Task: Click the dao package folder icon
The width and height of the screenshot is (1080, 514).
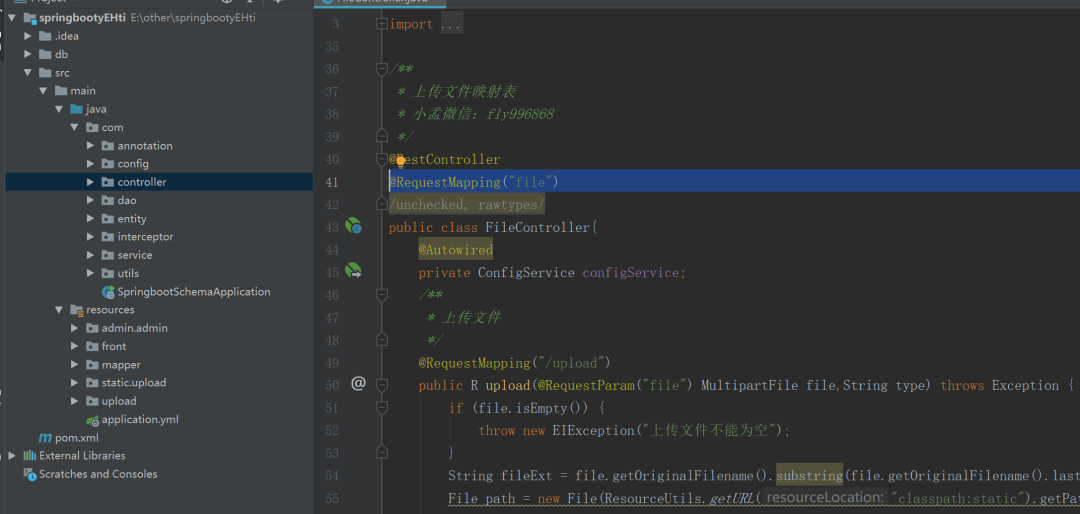Action: [107, 201]
